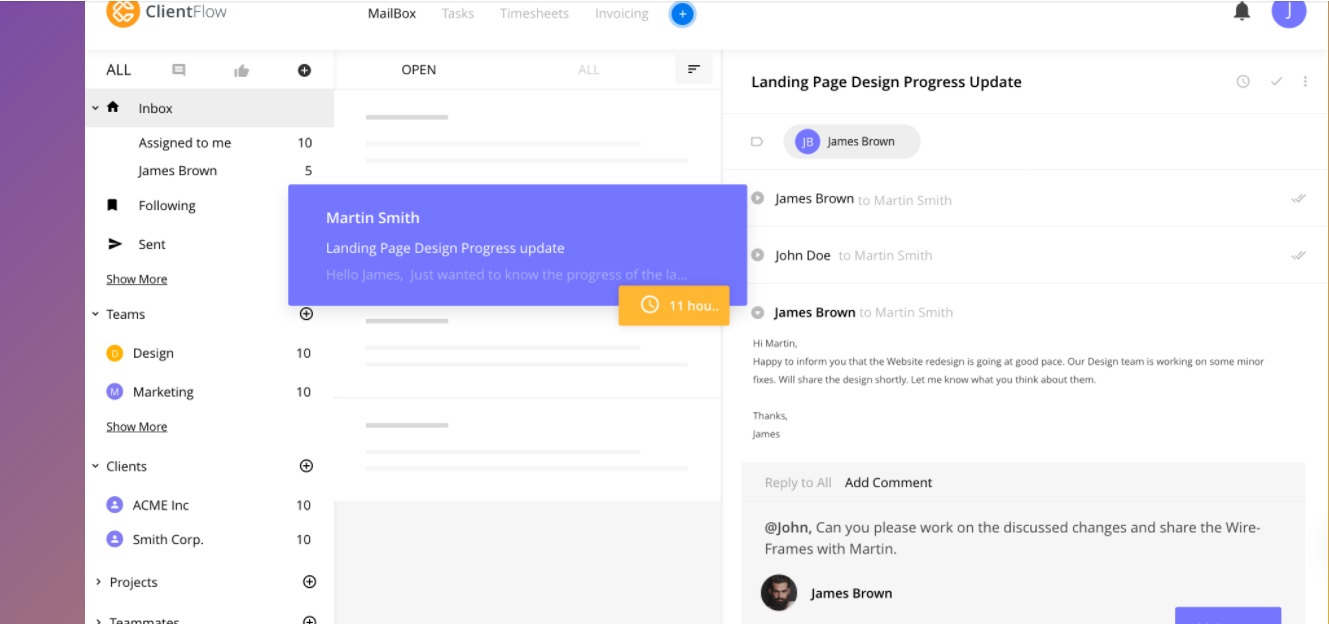This screenshot has width=1329, height=624.
Task: Open the Invoicing tab
Action: tap(622, 14)
